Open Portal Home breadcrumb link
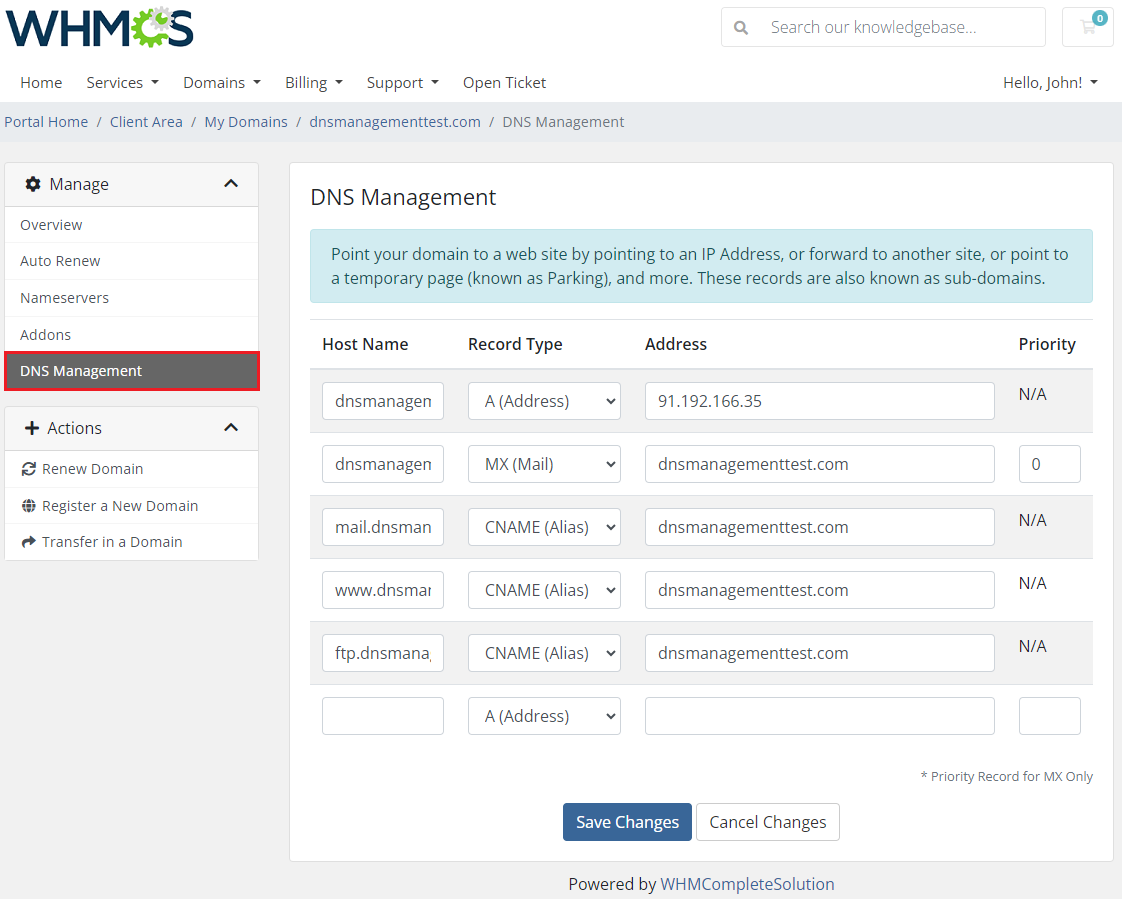 point(47,122)
